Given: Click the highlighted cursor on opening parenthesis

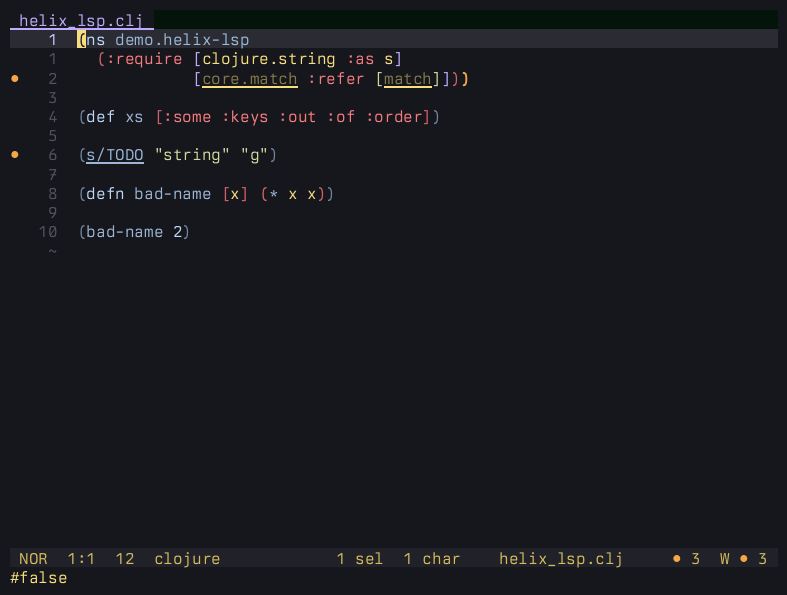Looking at the screenshot, I should click(81, 40).
